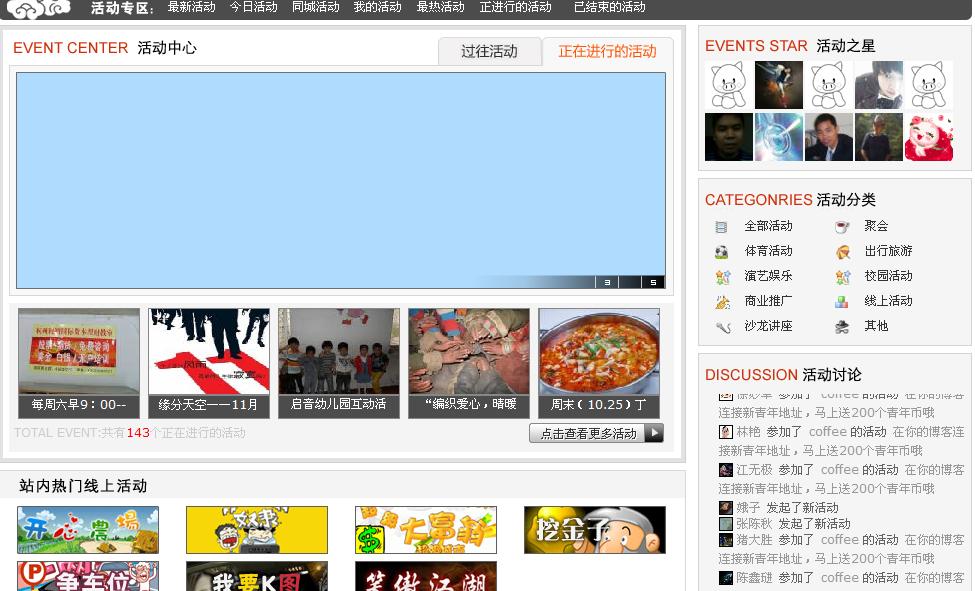This screenshot has height=591, width=975.
Task: Click the red pig avatar in Events Star
Action: [929, 137]
